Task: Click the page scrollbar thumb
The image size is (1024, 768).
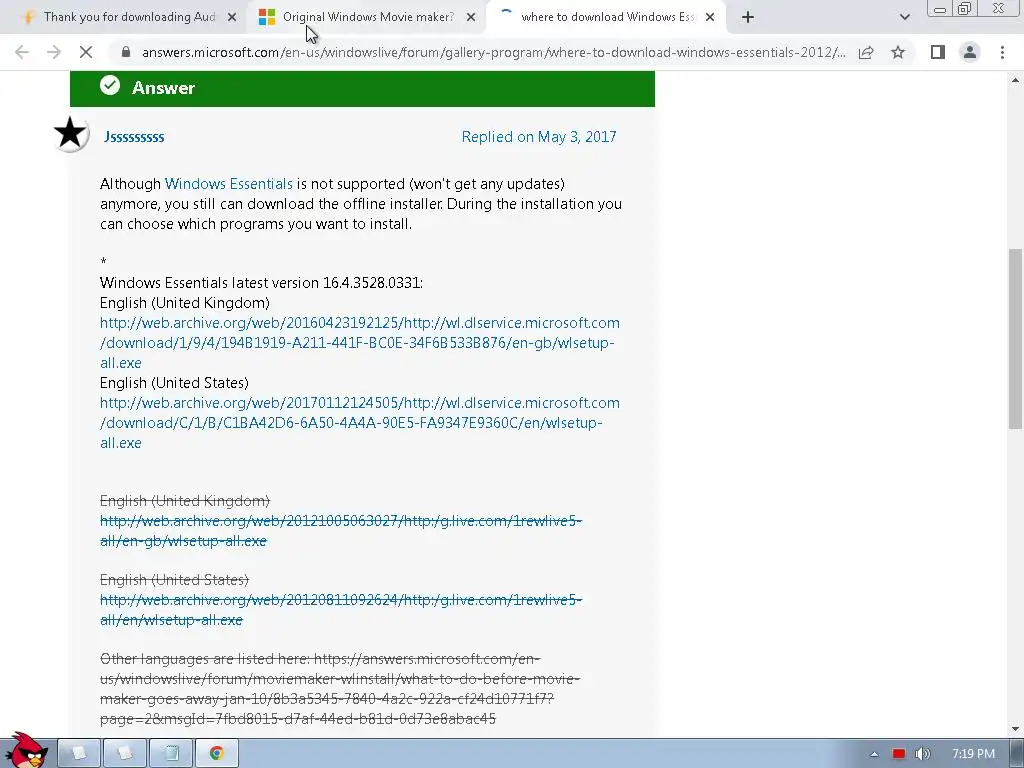Action: (1015, 338)
